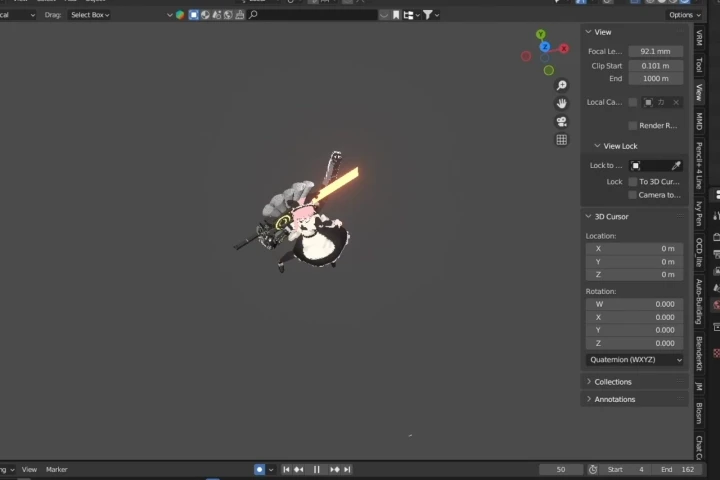The height and width of the screenshot is (480, 720).
Task: Click the local camera object icon
Action: click(x=648, y=102)
